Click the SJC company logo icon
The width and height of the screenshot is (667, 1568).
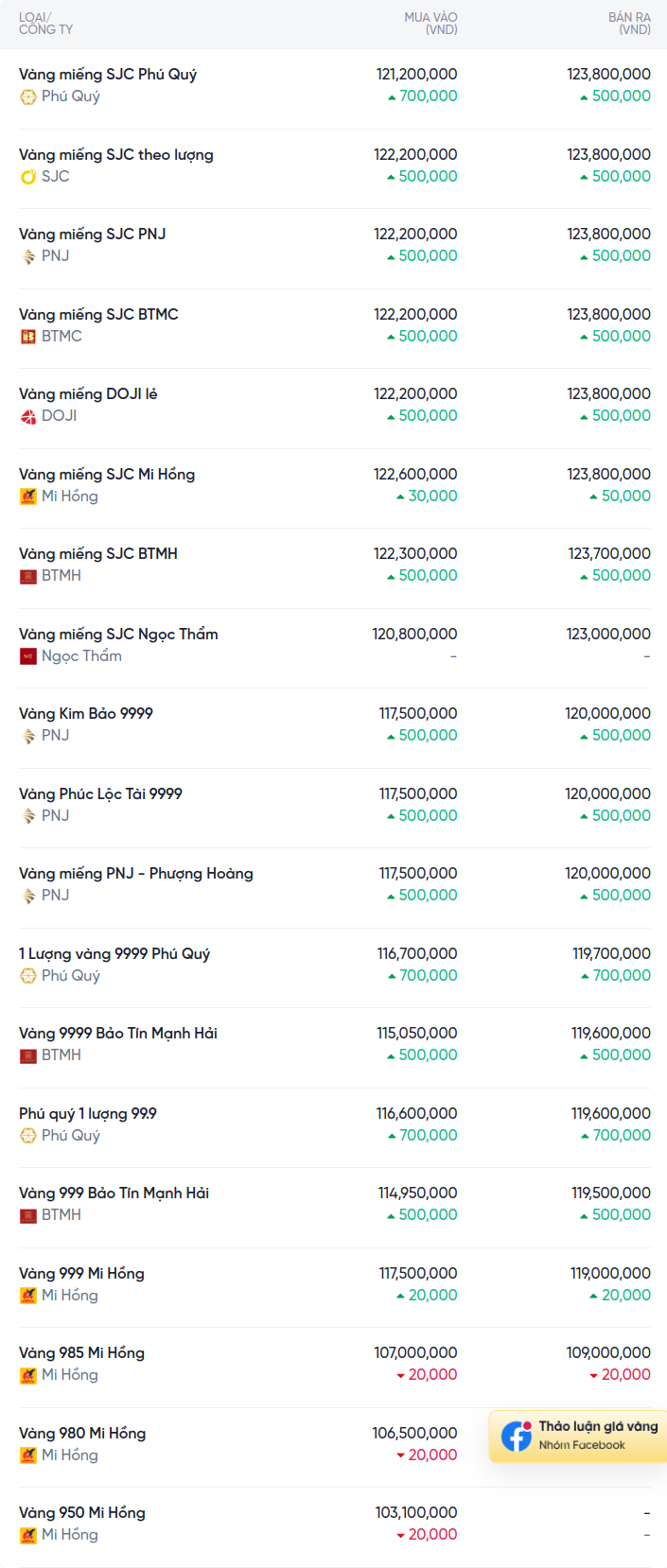click(28, 177)
